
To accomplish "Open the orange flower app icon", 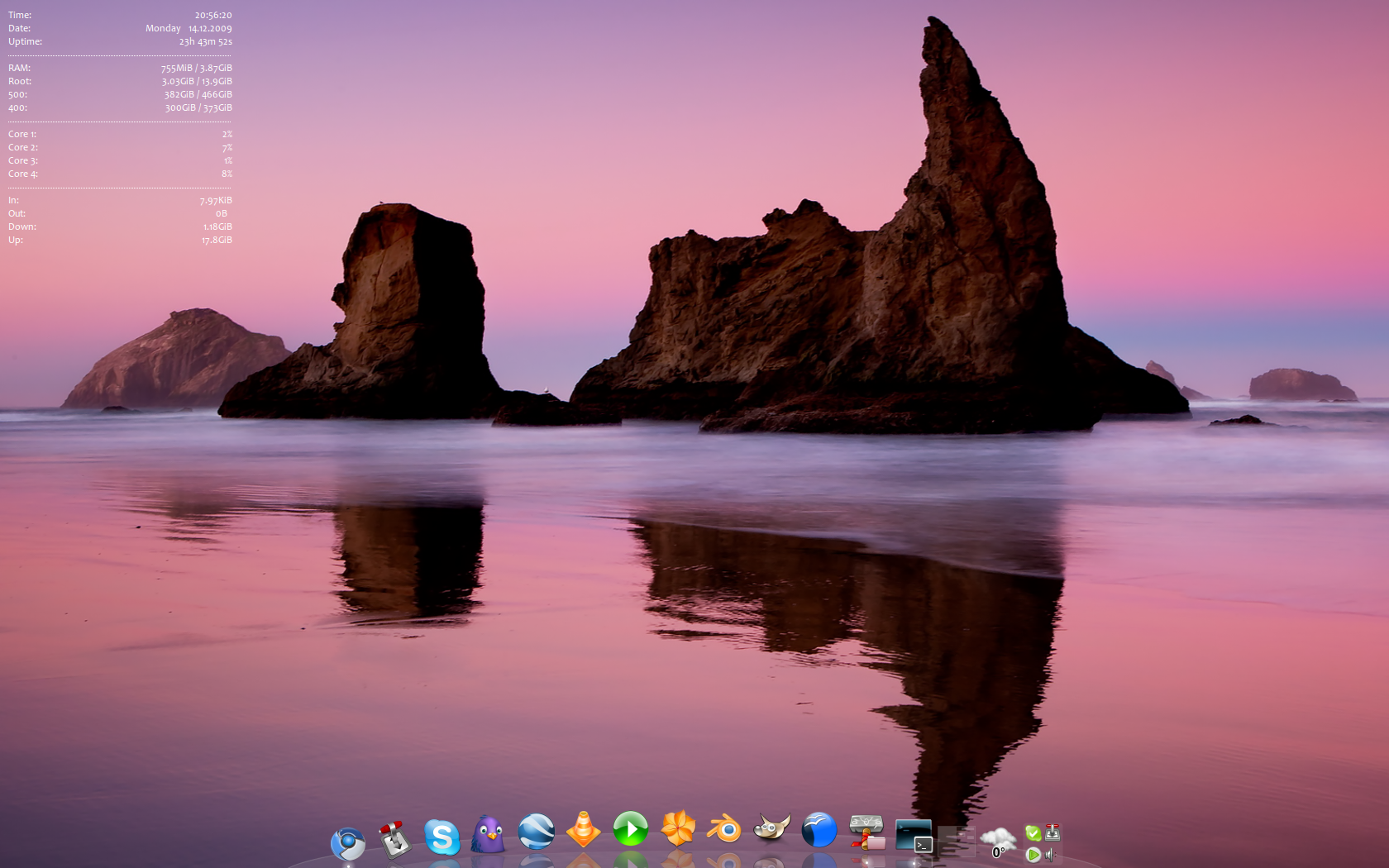I will pos(678,828).
